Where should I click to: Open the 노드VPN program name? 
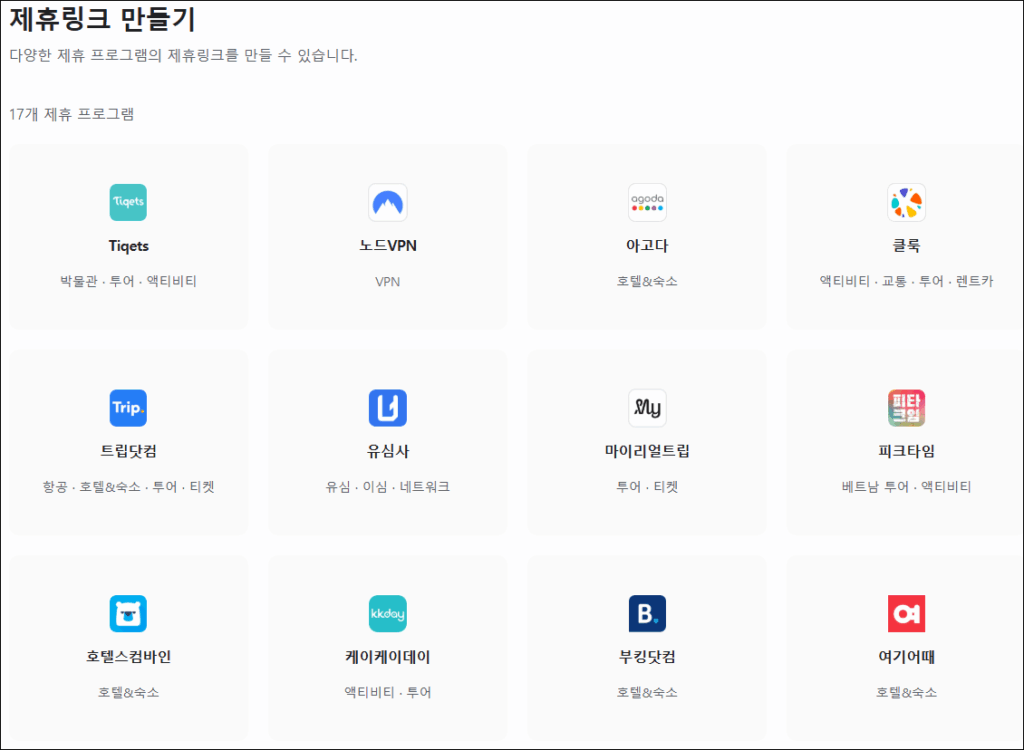click(x=388, y=246)
